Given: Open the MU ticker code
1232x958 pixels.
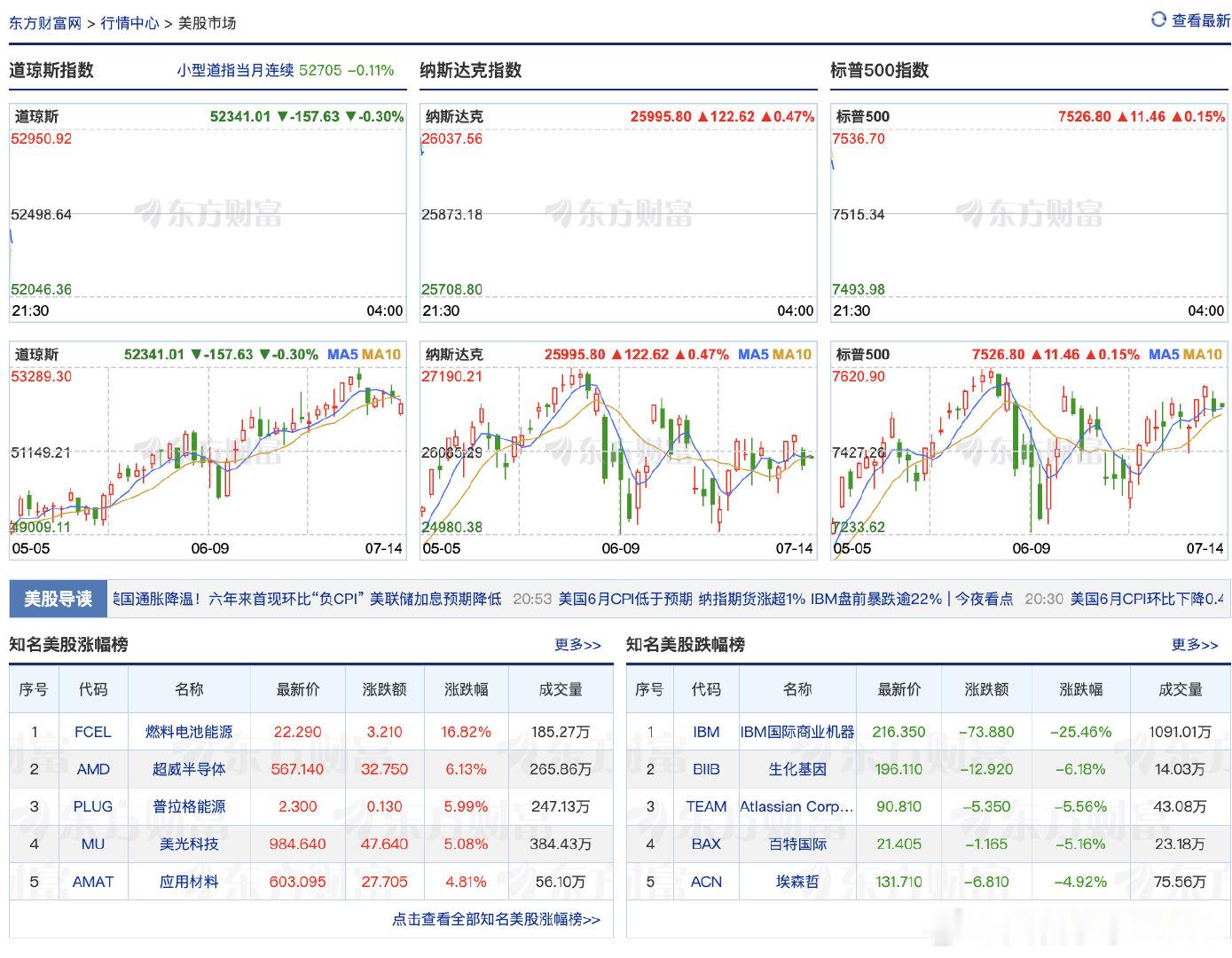Looking at the screenshot, I should pyautogui.click(x=93, y=844).
